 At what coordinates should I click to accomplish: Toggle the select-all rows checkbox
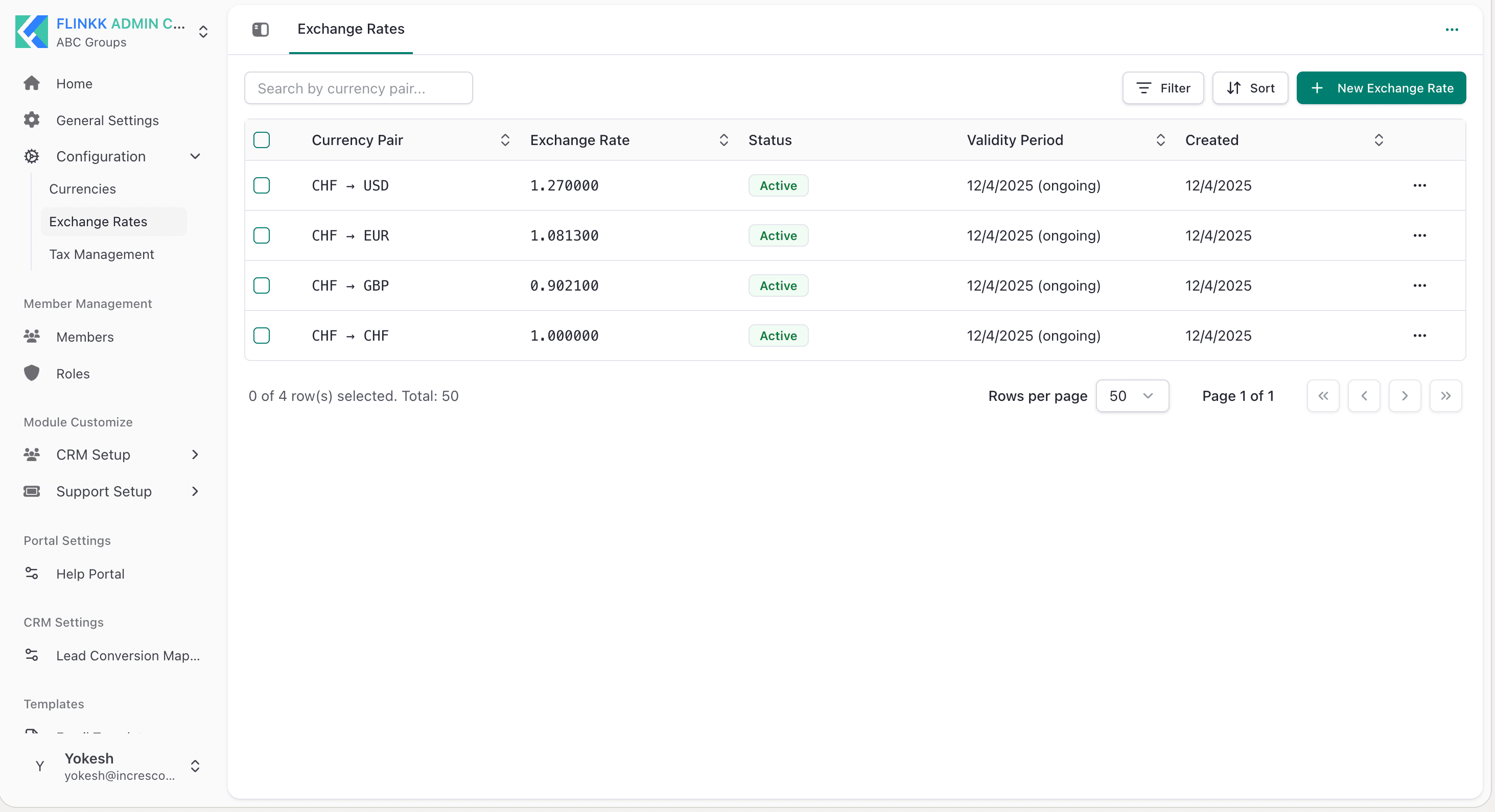(262, 140)
